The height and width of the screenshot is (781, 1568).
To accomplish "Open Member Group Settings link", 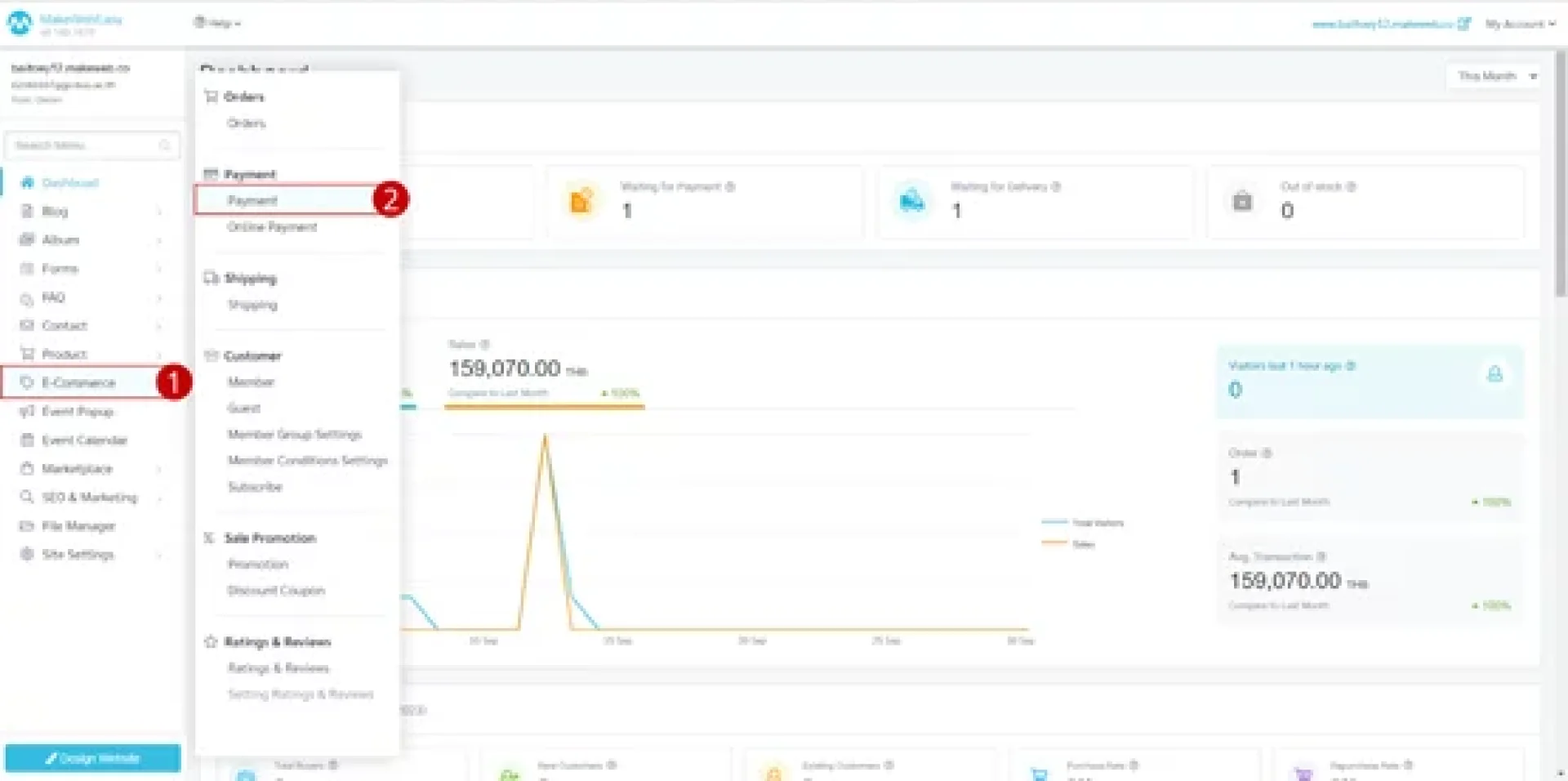I will point(294,434).
